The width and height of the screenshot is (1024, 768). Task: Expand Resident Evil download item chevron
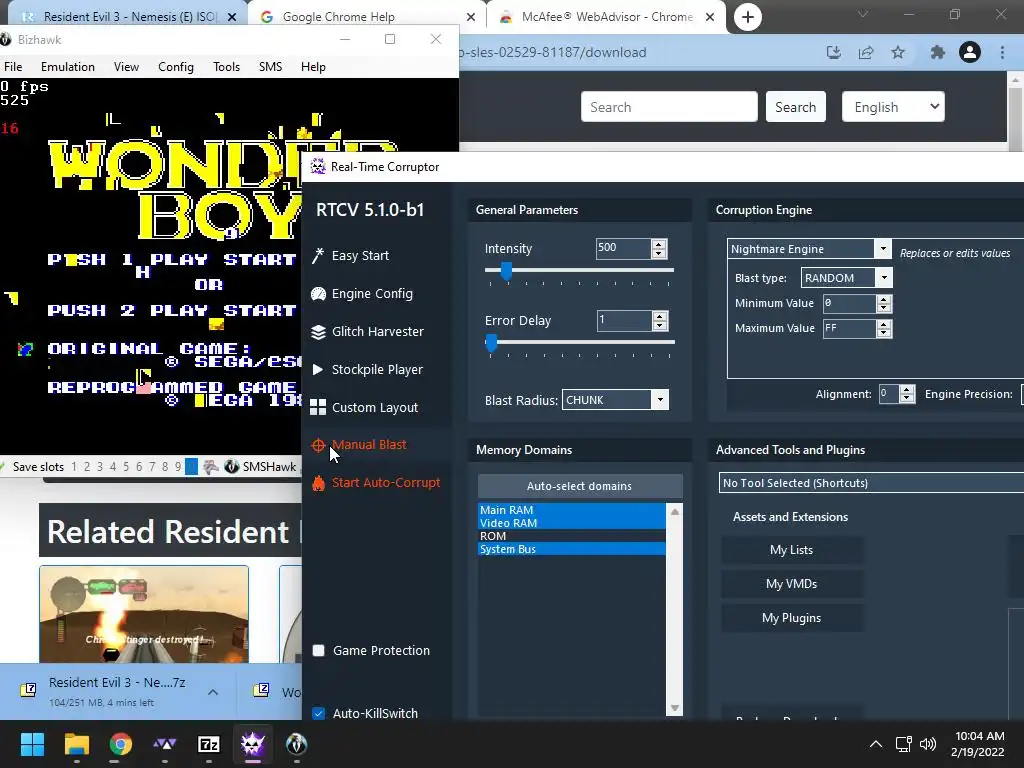click(x=213, y=692)
